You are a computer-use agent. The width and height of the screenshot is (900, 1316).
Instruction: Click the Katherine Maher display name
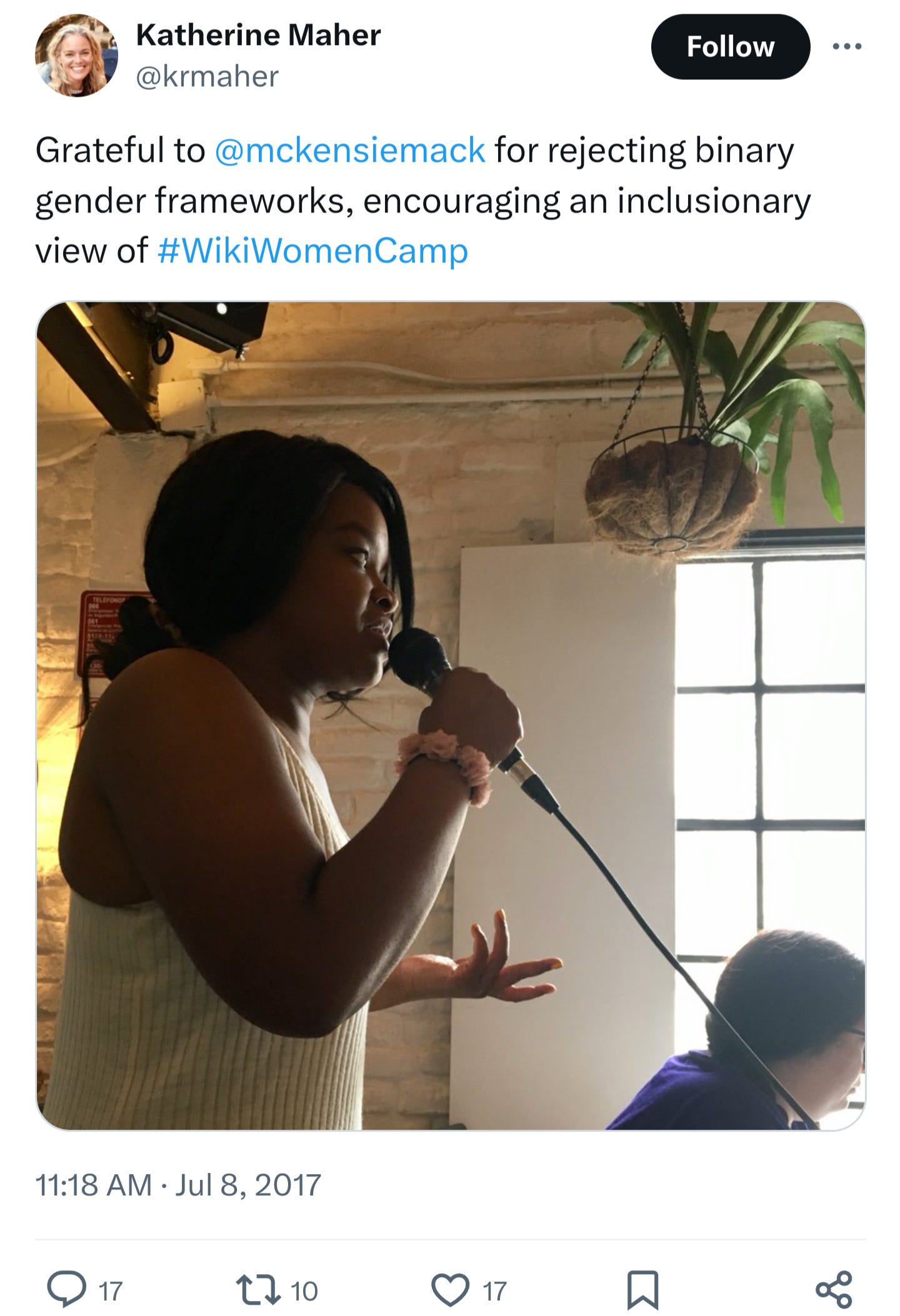258,35
